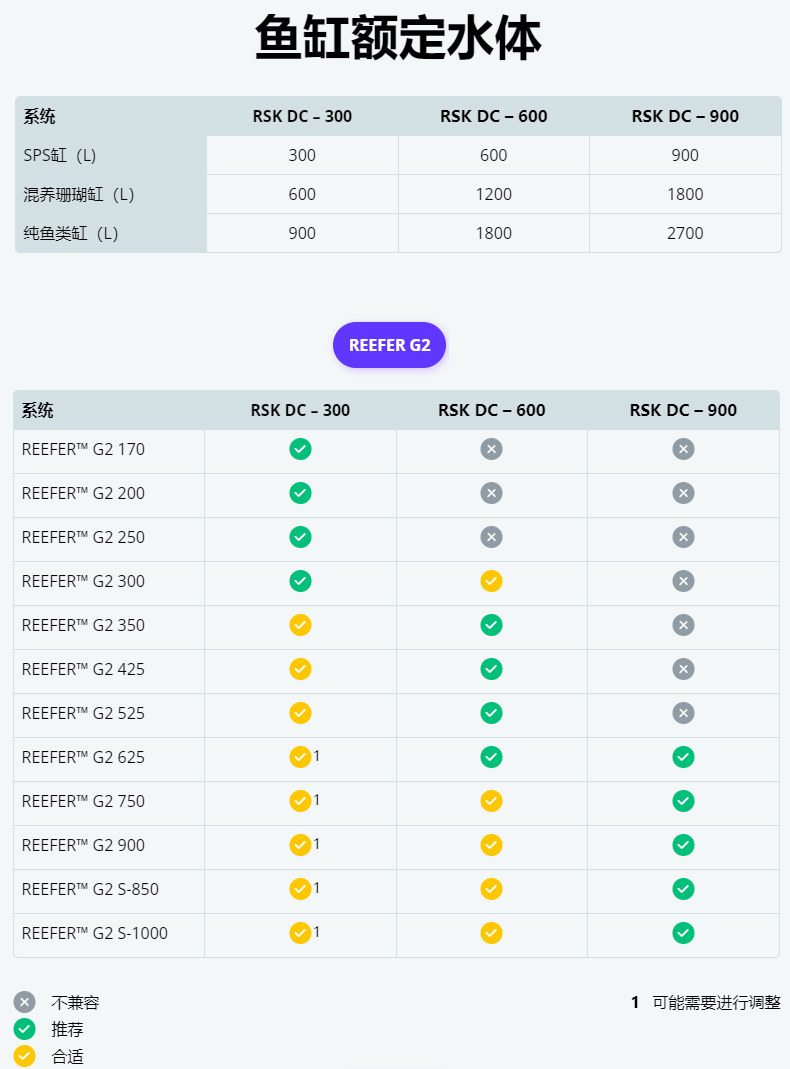Screen dimensions: 790x1069
Task: Click the 900 value in SPS缸 row
Action: pos(685,155)
